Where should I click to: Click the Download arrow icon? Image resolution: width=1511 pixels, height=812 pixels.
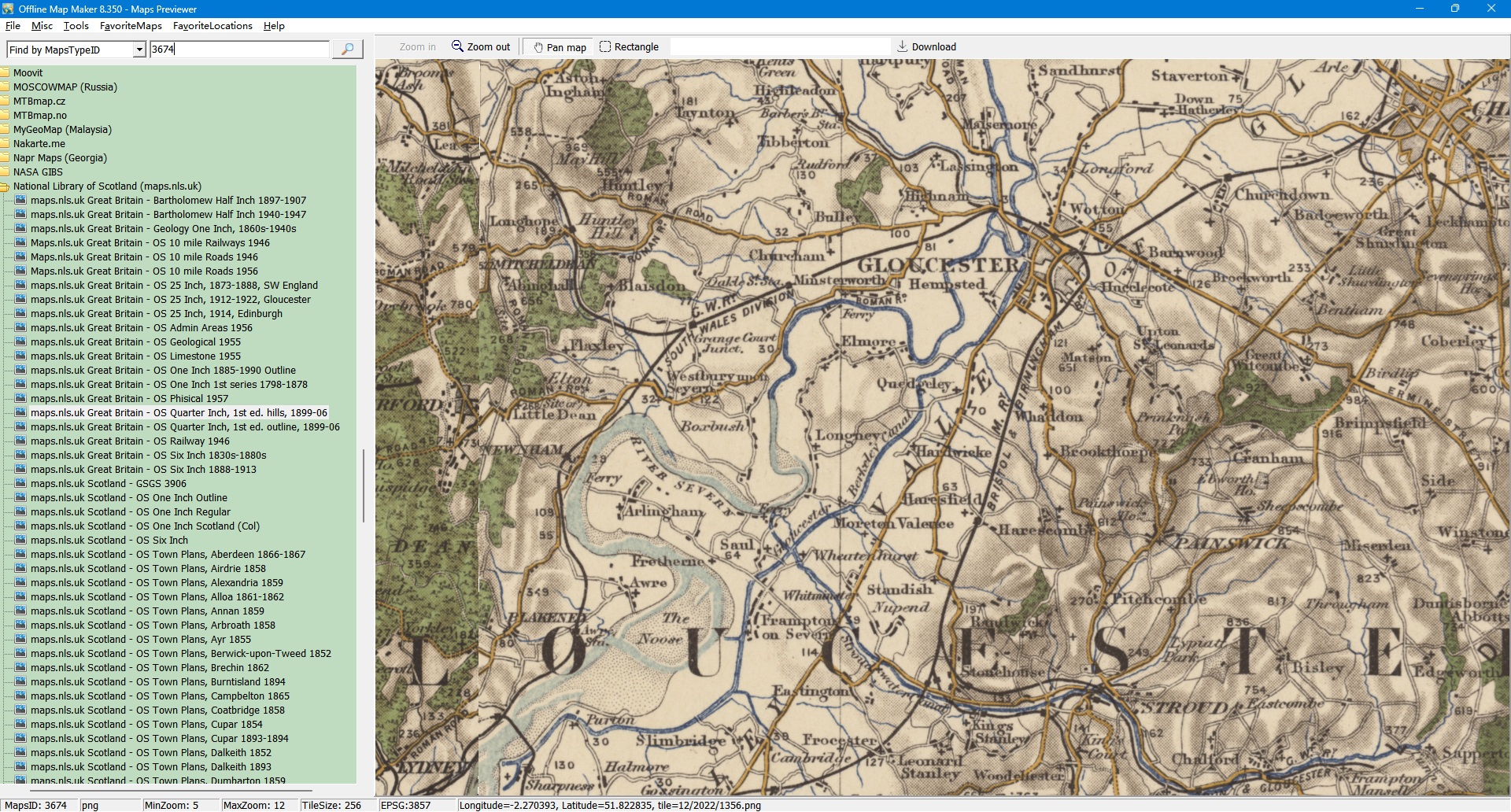pyautogui.click(x=903, y=46)
